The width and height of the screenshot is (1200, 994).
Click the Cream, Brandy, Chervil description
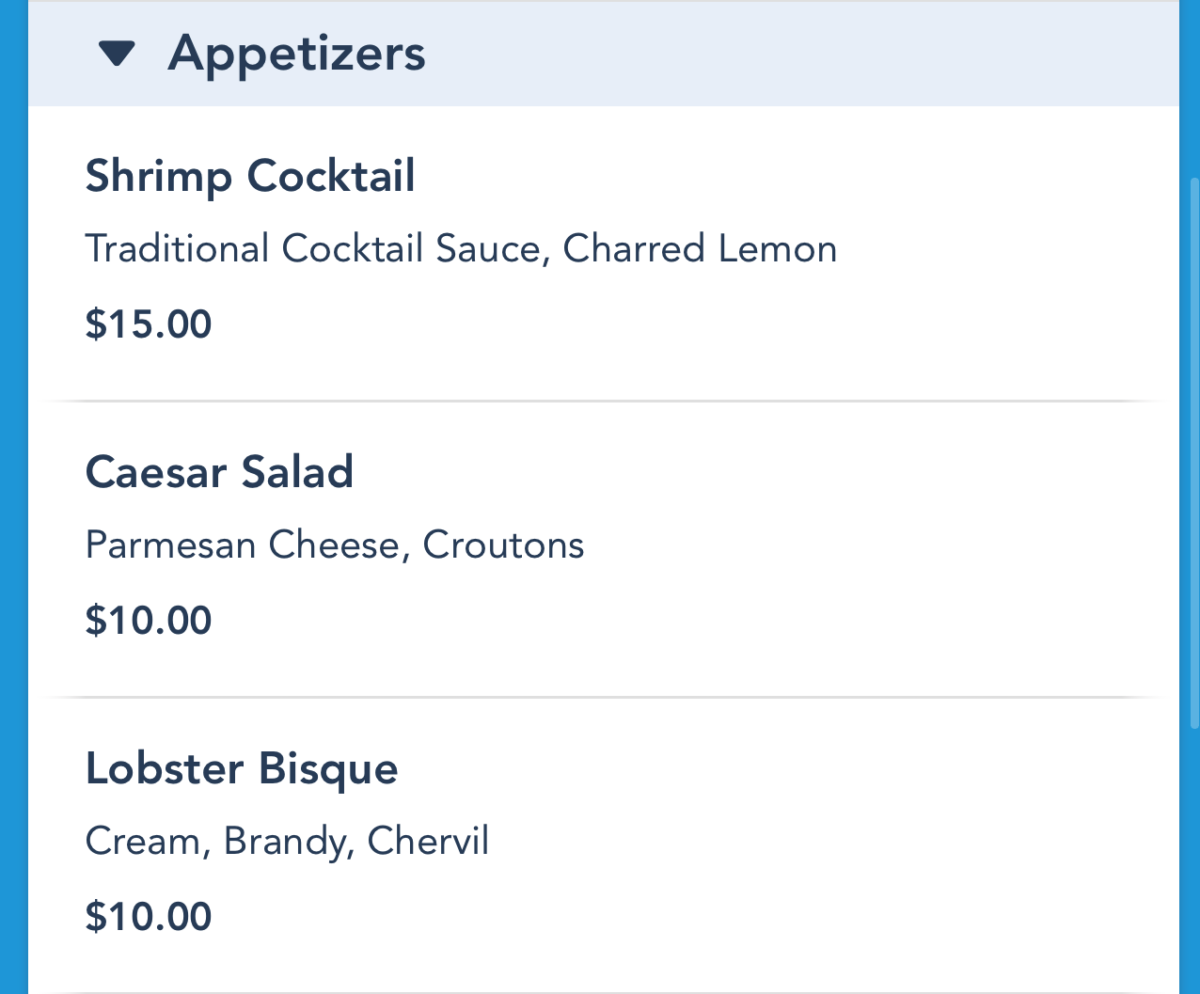pos(287,841)
